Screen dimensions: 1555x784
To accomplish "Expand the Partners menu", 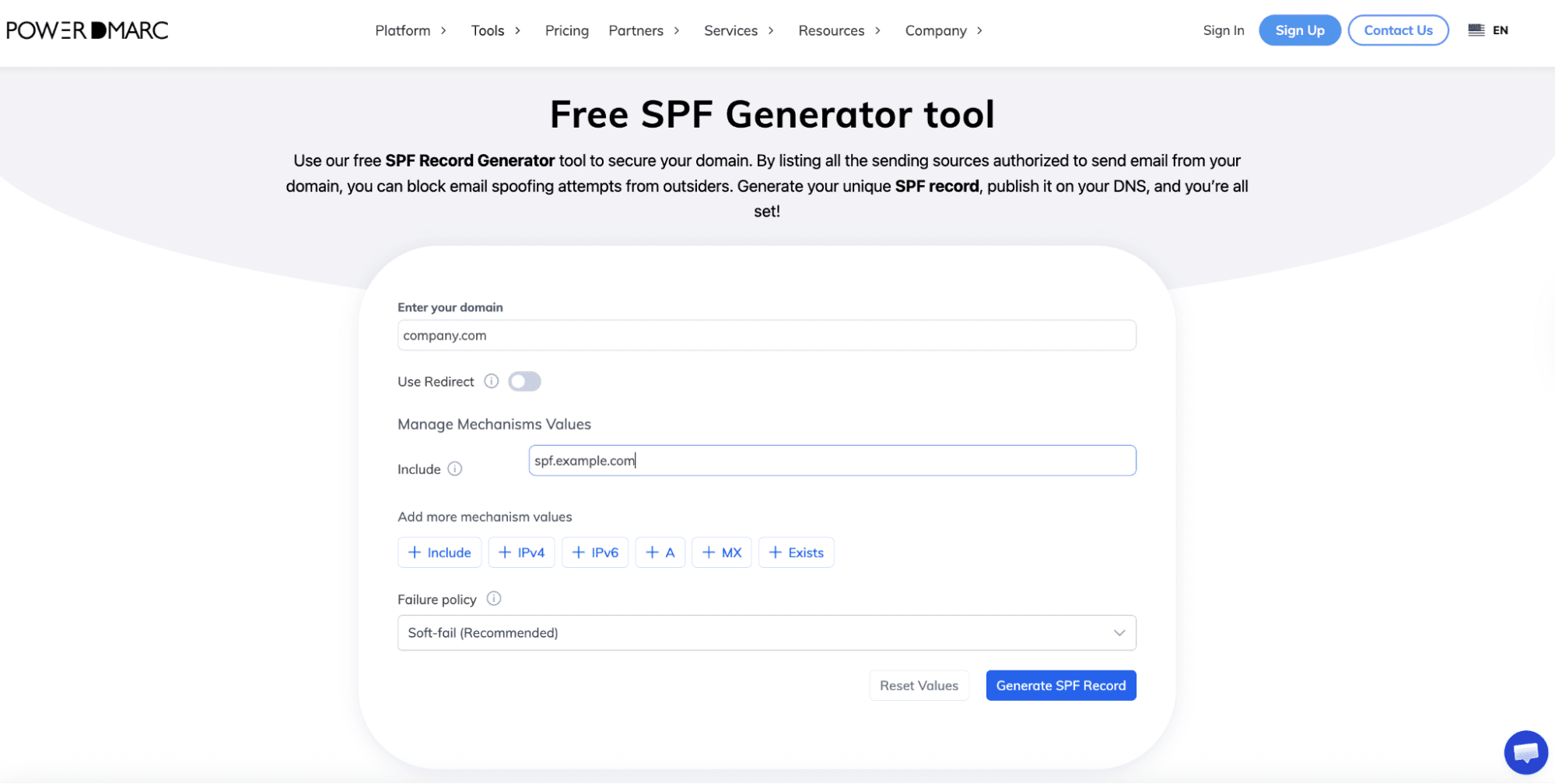I will point(644,30).
